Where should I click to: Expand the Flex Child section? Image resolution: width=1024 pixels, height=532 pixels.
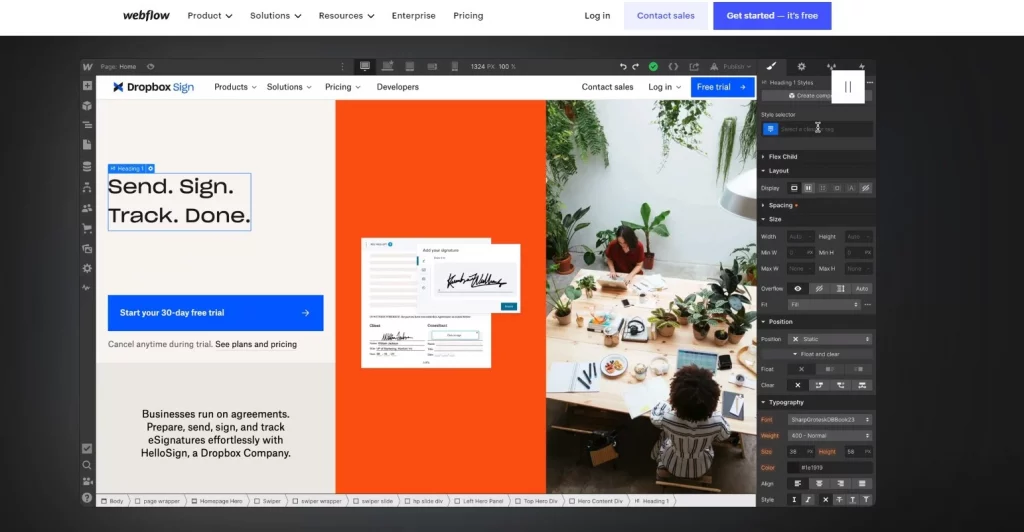pyautogui.click(x=782, y=157)
